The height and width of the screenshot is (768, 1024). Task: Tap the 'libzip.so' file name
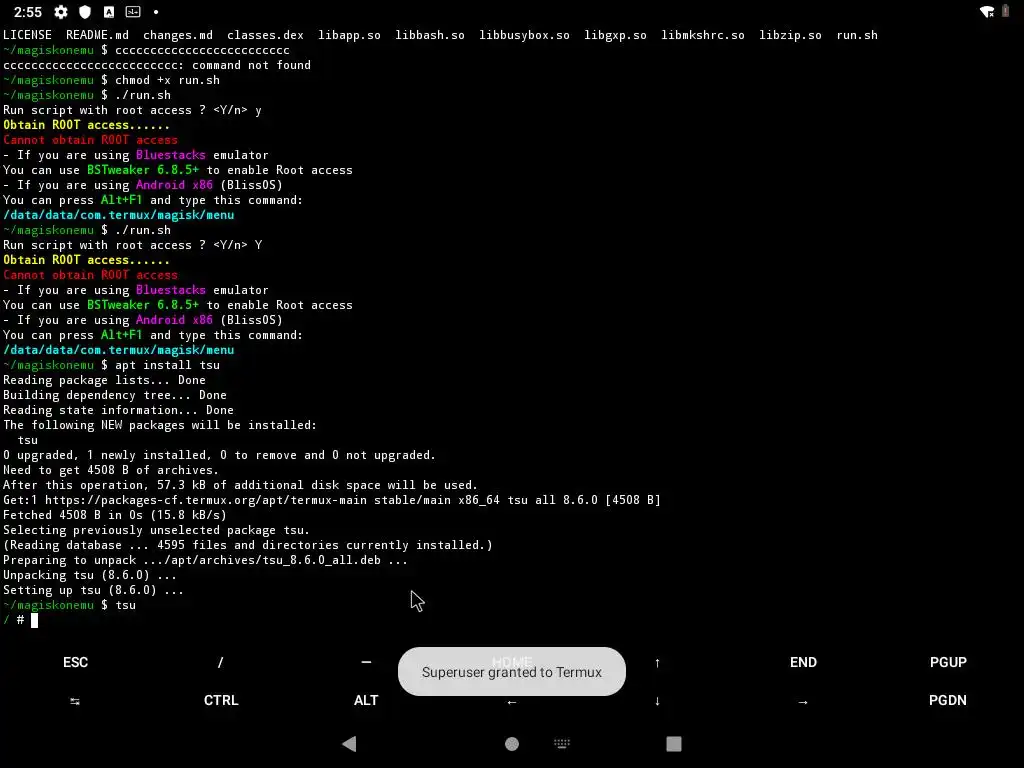[790, 35]
